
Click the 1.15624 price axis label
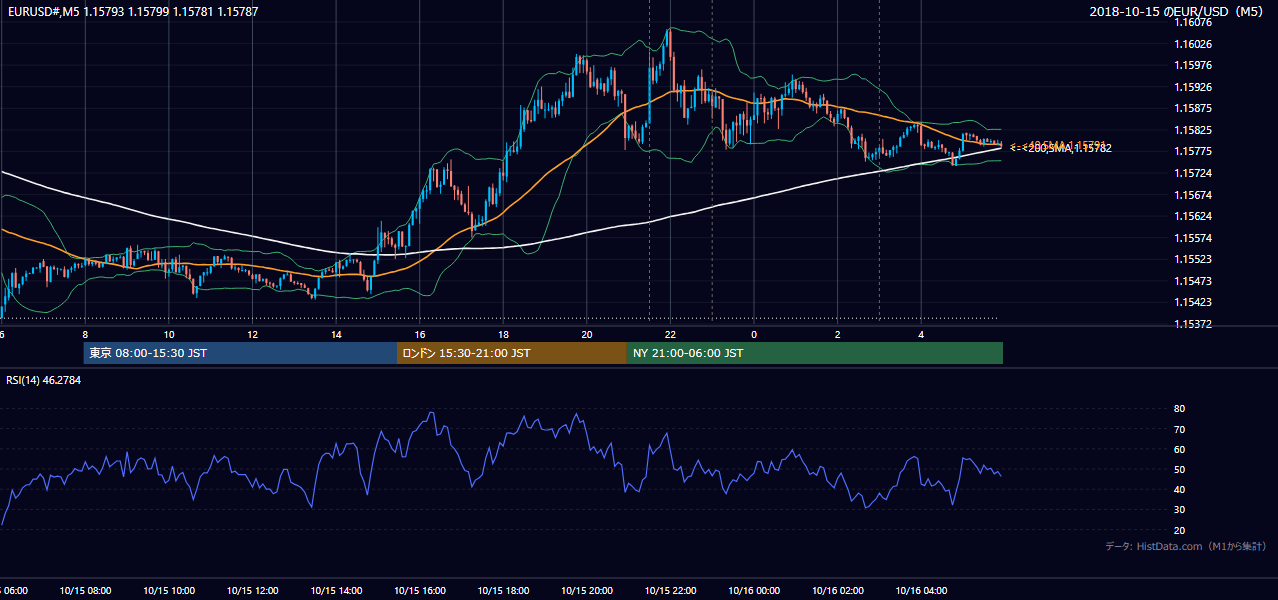(1194, 216)
